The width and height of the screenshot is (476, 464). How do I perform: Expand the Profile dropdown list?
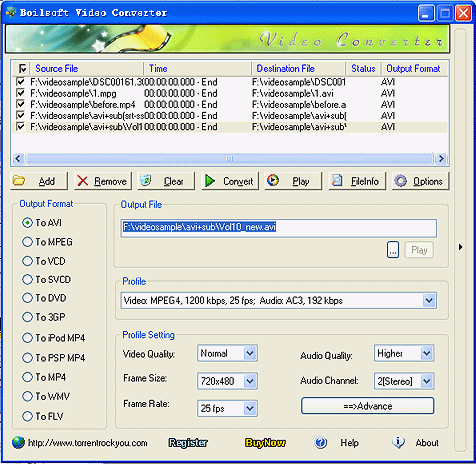tap(429, 301)
